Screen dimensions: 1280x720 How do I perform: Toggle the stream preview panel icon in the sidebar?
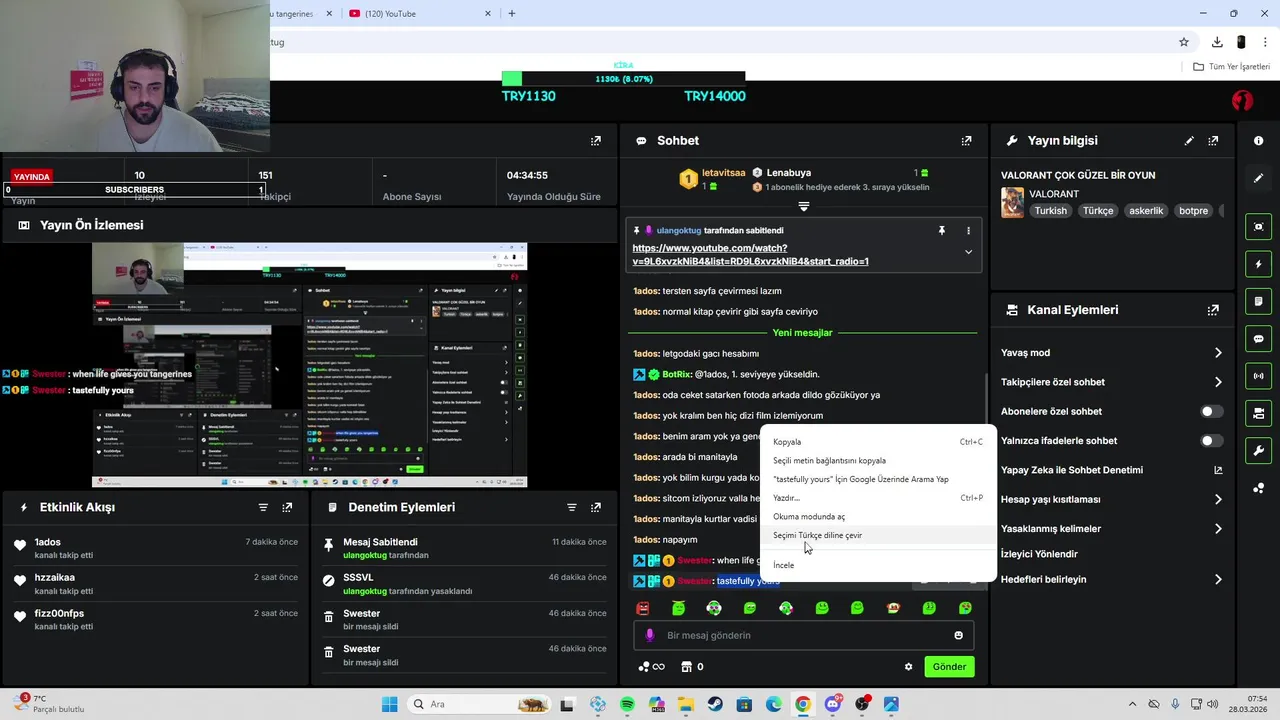[x=1258, y=227]
